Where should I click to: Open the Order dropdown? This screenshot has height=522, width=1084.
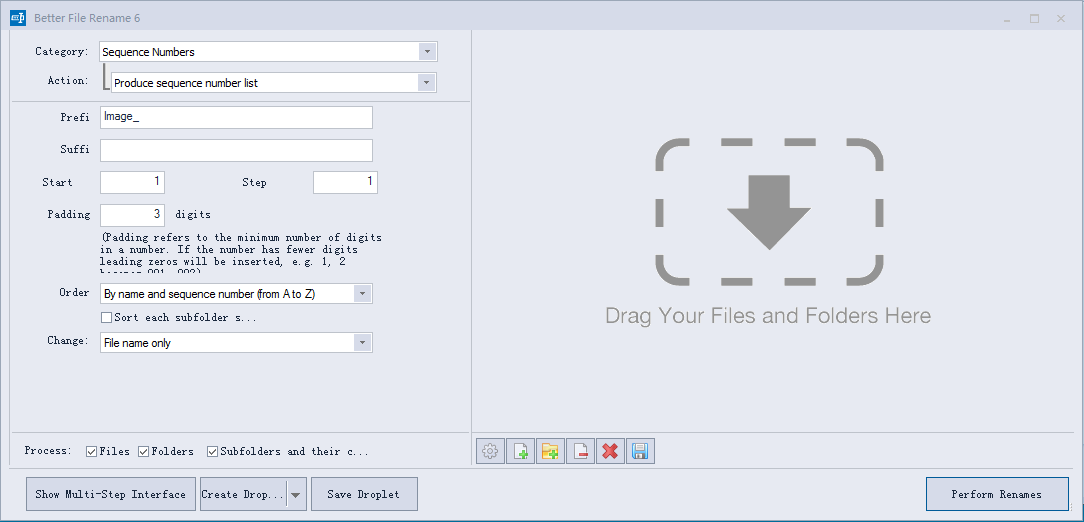(363, 294)
